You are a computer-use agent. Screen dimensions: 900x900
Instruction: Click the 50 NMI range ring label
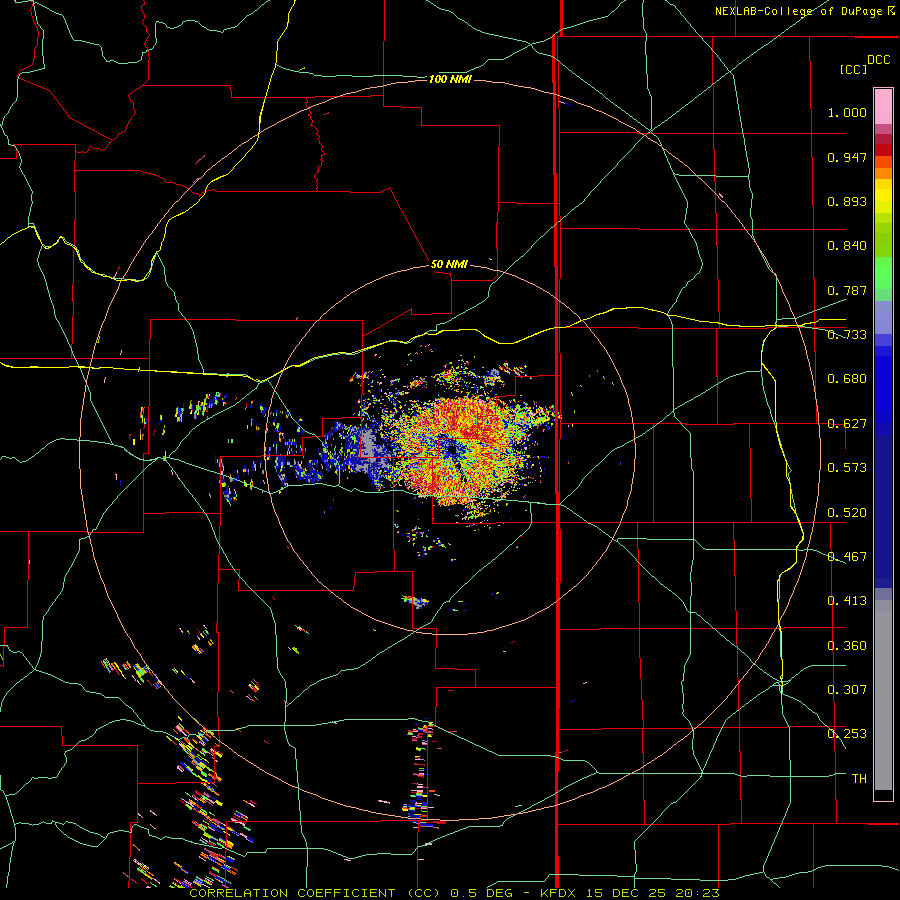[449, 264]
